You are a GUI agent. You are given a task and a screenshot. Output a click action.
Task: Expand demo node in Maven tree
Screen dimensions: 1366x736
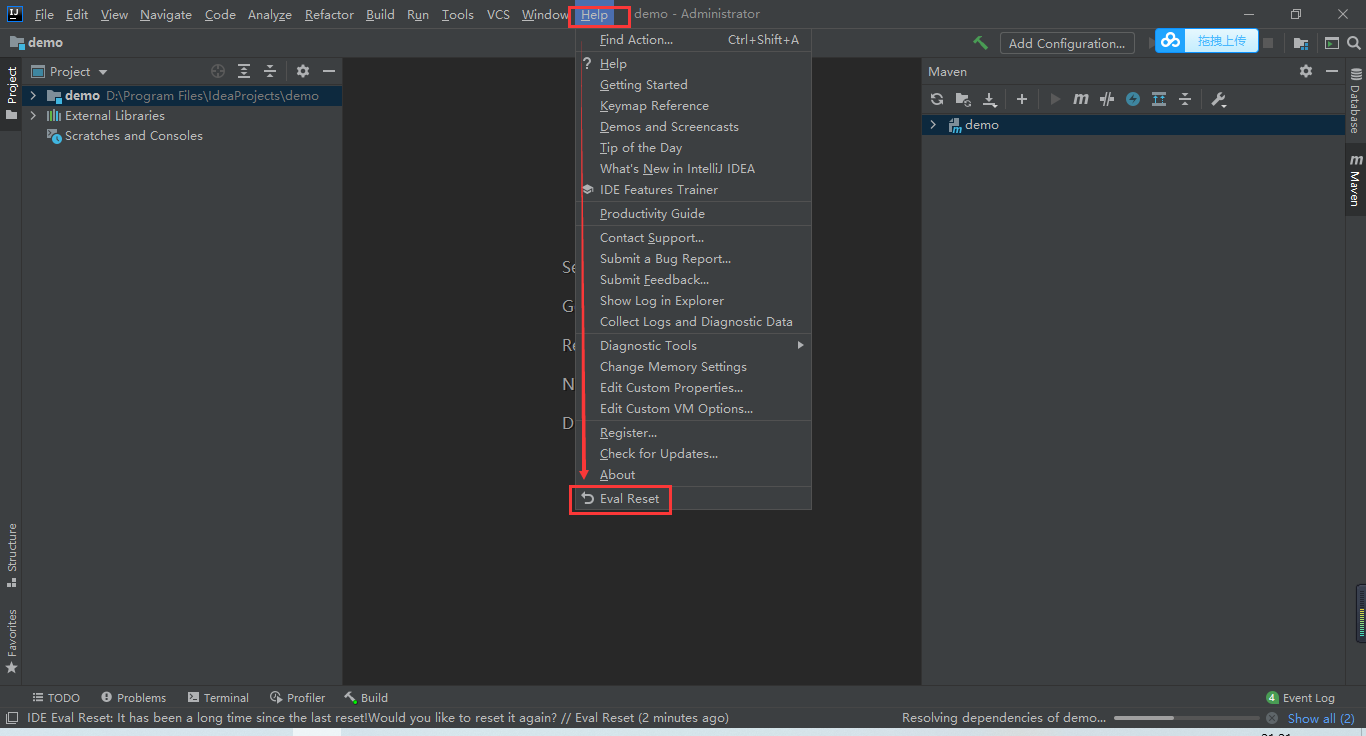(933, 125)
